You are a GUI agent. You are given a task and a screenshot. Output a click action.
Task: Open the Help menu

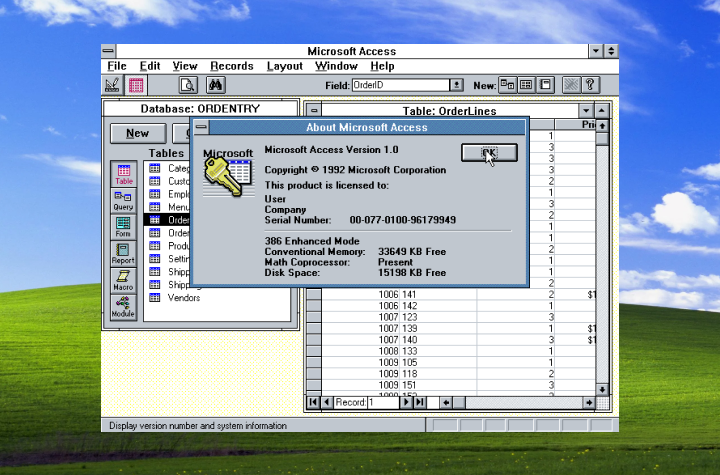[x=382, y=66]
